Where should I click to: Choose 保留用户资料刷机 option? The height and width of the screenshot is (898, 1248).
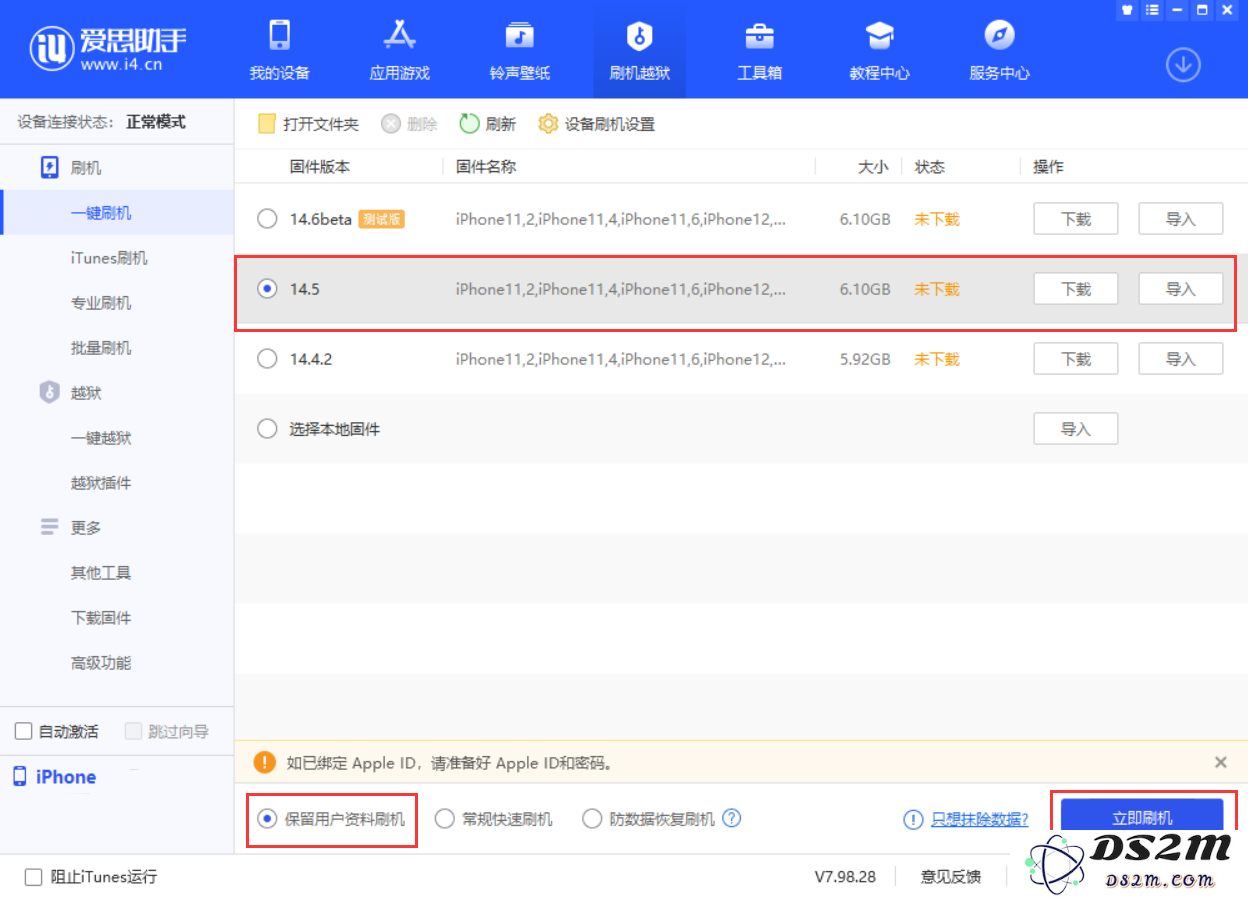(332, 819)
